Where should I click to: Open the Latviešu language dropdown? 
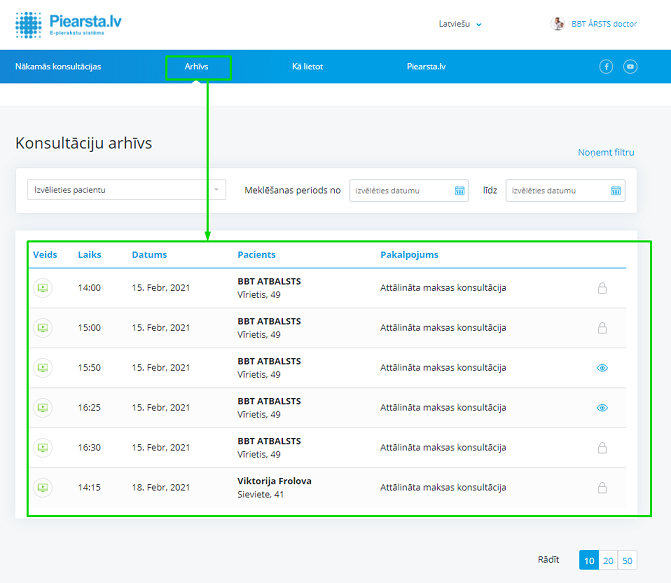(x=460, y=24)
